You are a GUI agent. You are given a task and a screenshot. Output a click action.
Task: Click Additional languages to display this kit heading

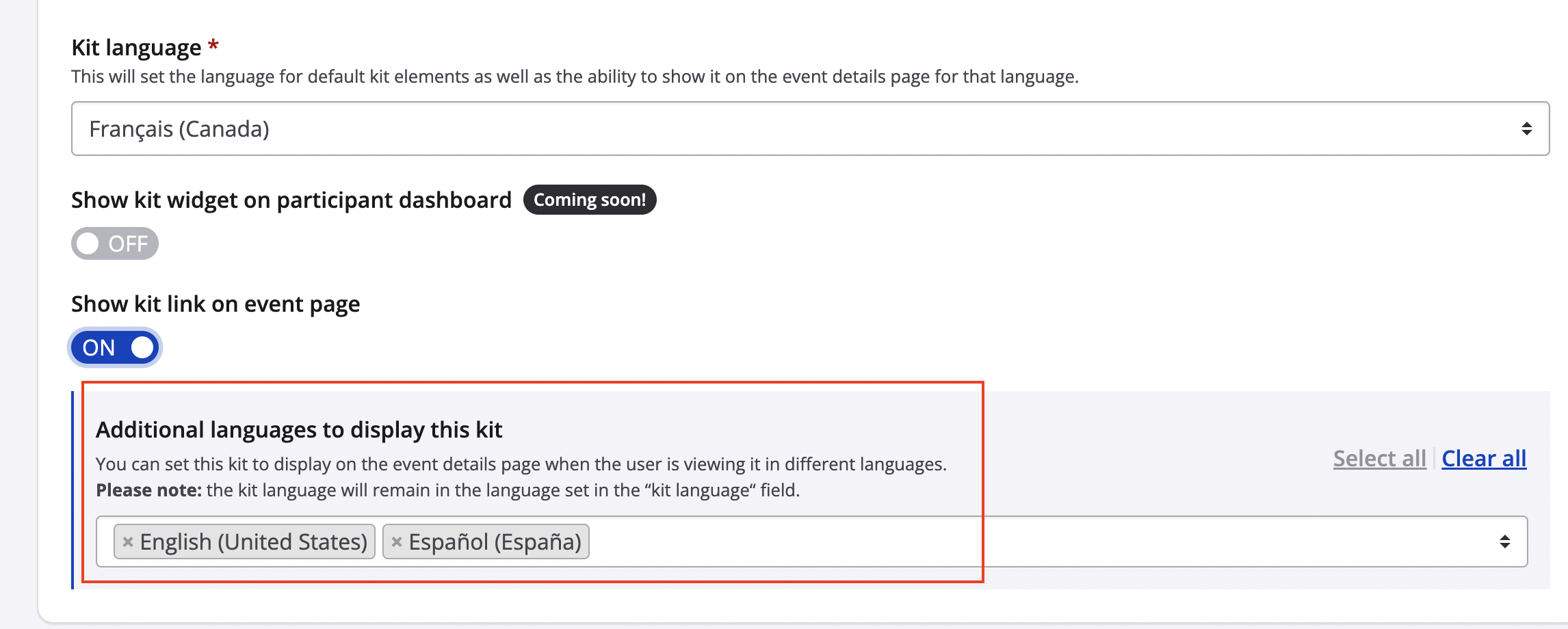pos(299,430)
